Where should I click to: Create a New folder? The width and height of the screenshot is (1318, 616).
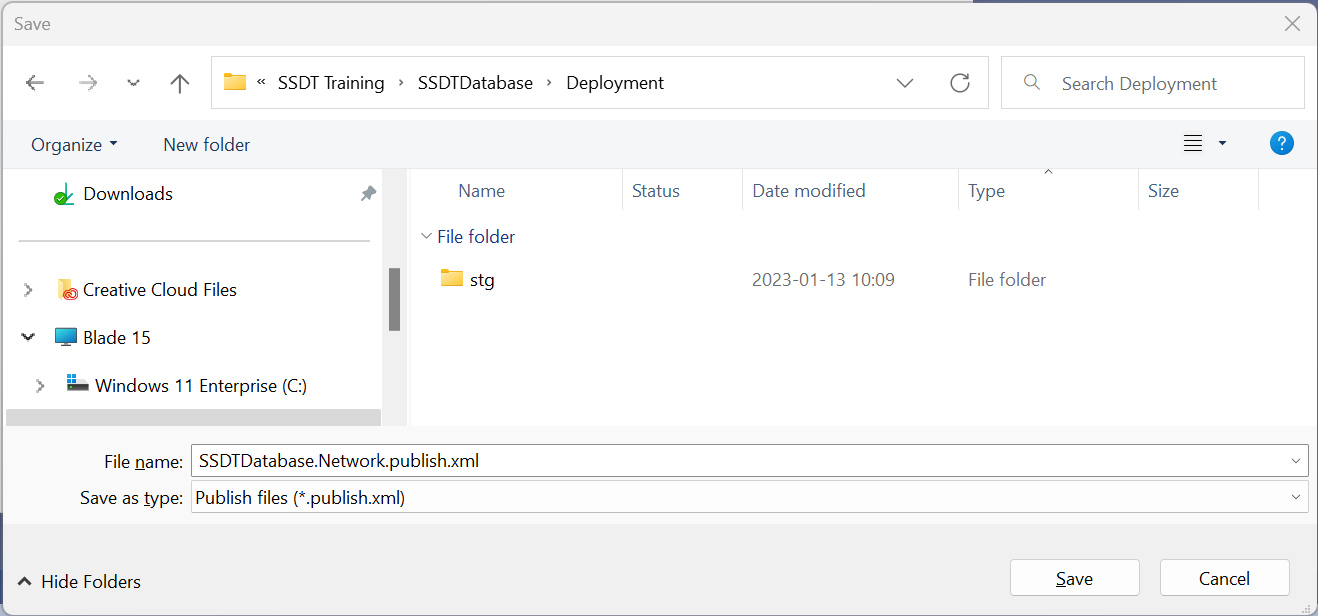coord(206,145)
